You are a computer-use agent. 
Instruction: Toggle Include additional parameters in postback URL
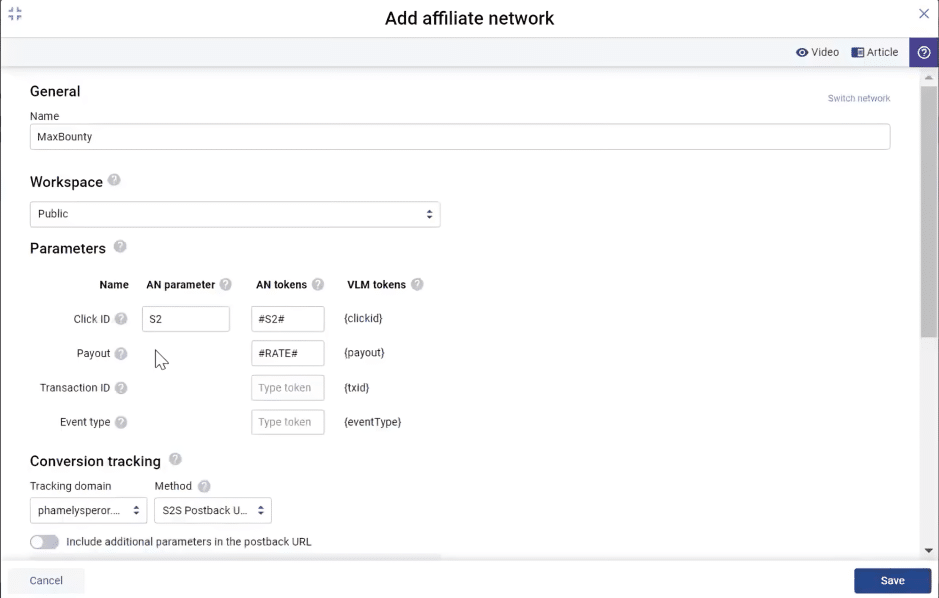coord(44,542)
